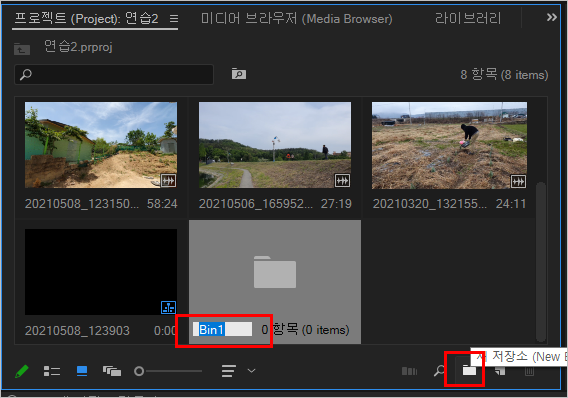Click the video/audio badge on the 20210506_165952 clip
568x398 pixels.
coord(342,180)
